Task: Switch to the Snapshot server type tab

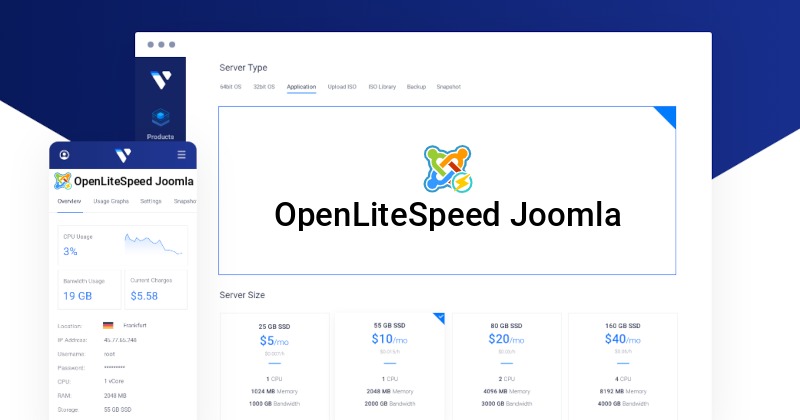Action: [x=448, y=87]
